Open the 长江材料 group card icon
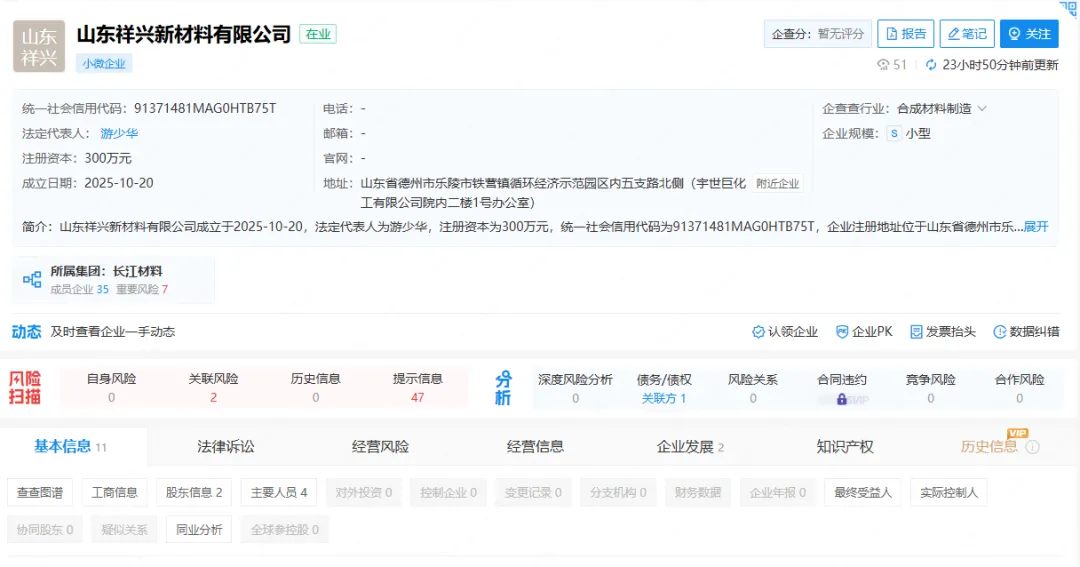This screenshot has width=1080, height=567. [x=32, y=280]
